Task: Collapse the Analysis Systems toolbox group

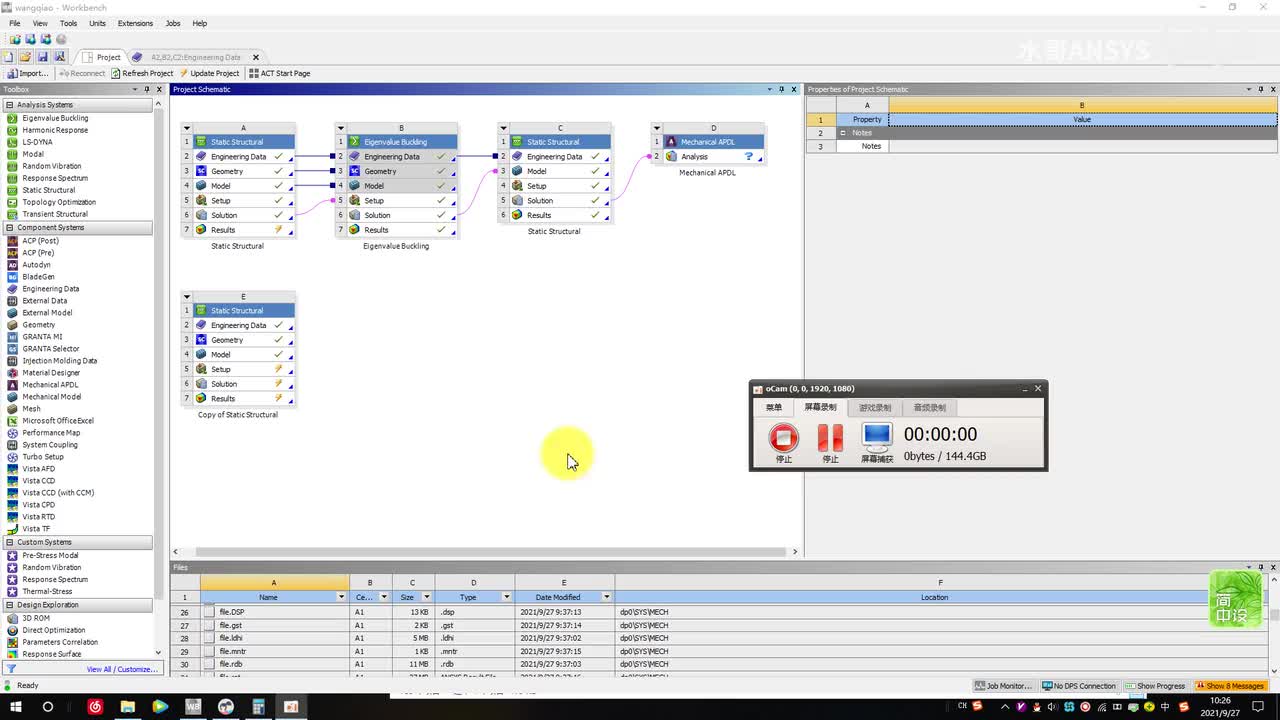Action: tap(9, 105)
